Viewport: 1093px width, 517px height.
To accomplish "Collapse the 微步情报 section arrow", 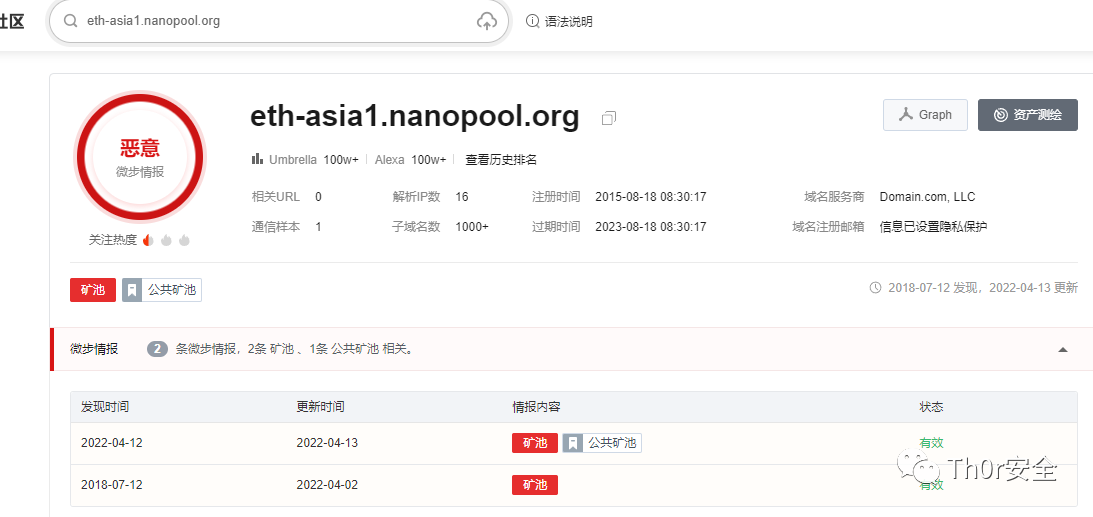I will click(1062, 349).
